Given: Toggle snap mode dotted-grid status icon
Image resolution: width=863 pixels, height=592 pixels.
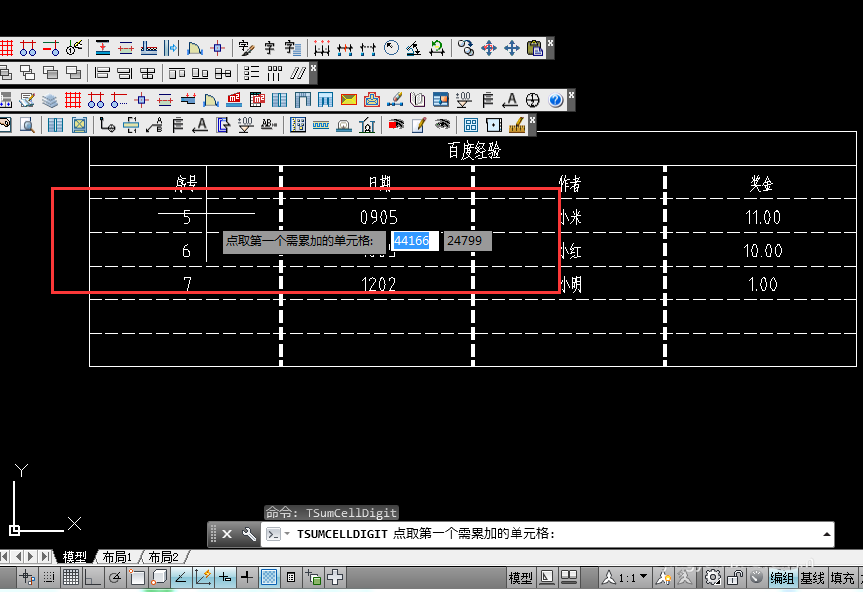Looking at the screenshot, I should pos(48,577).
